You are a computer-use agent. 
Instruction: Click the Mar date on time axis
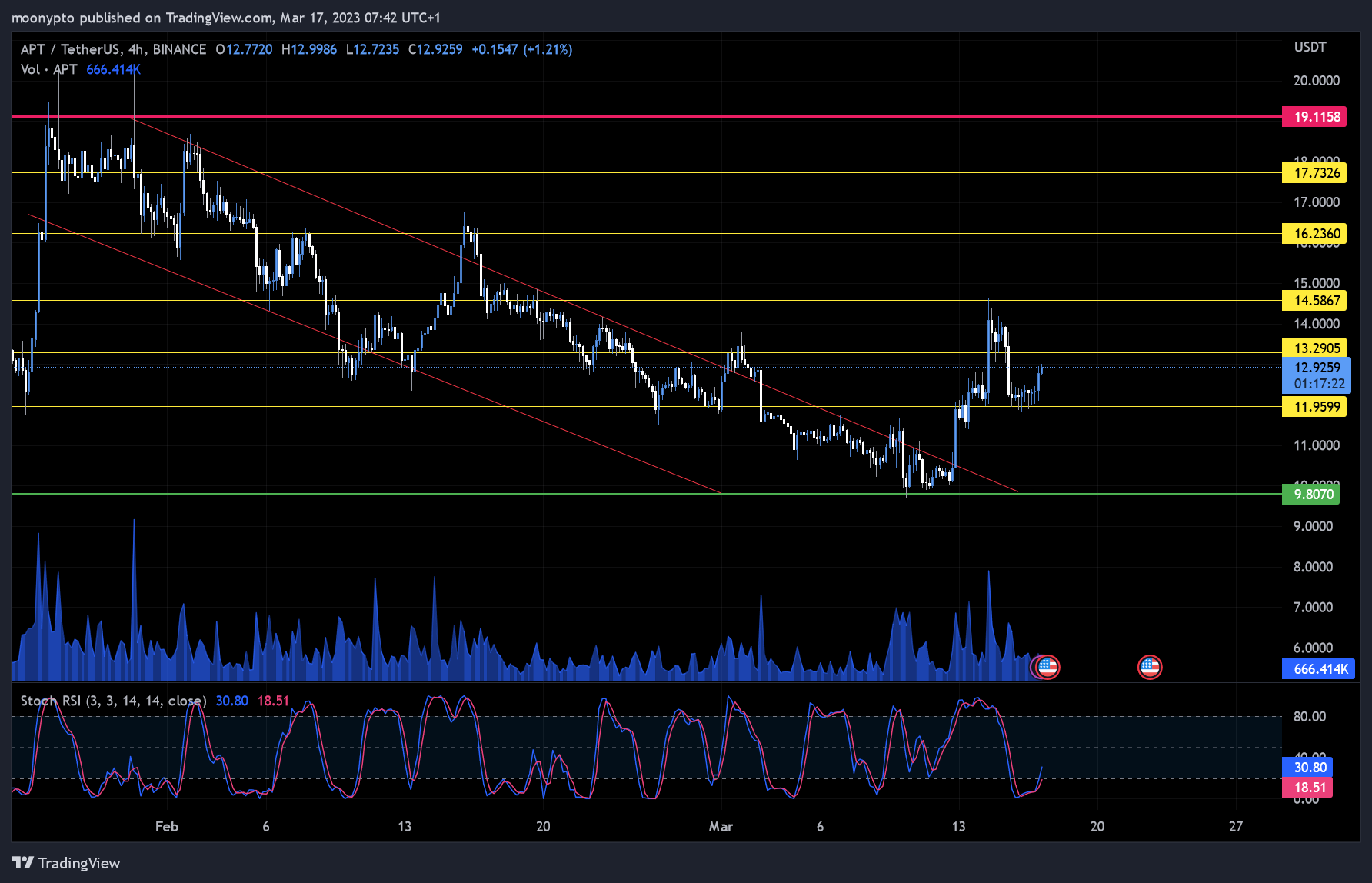721,826
